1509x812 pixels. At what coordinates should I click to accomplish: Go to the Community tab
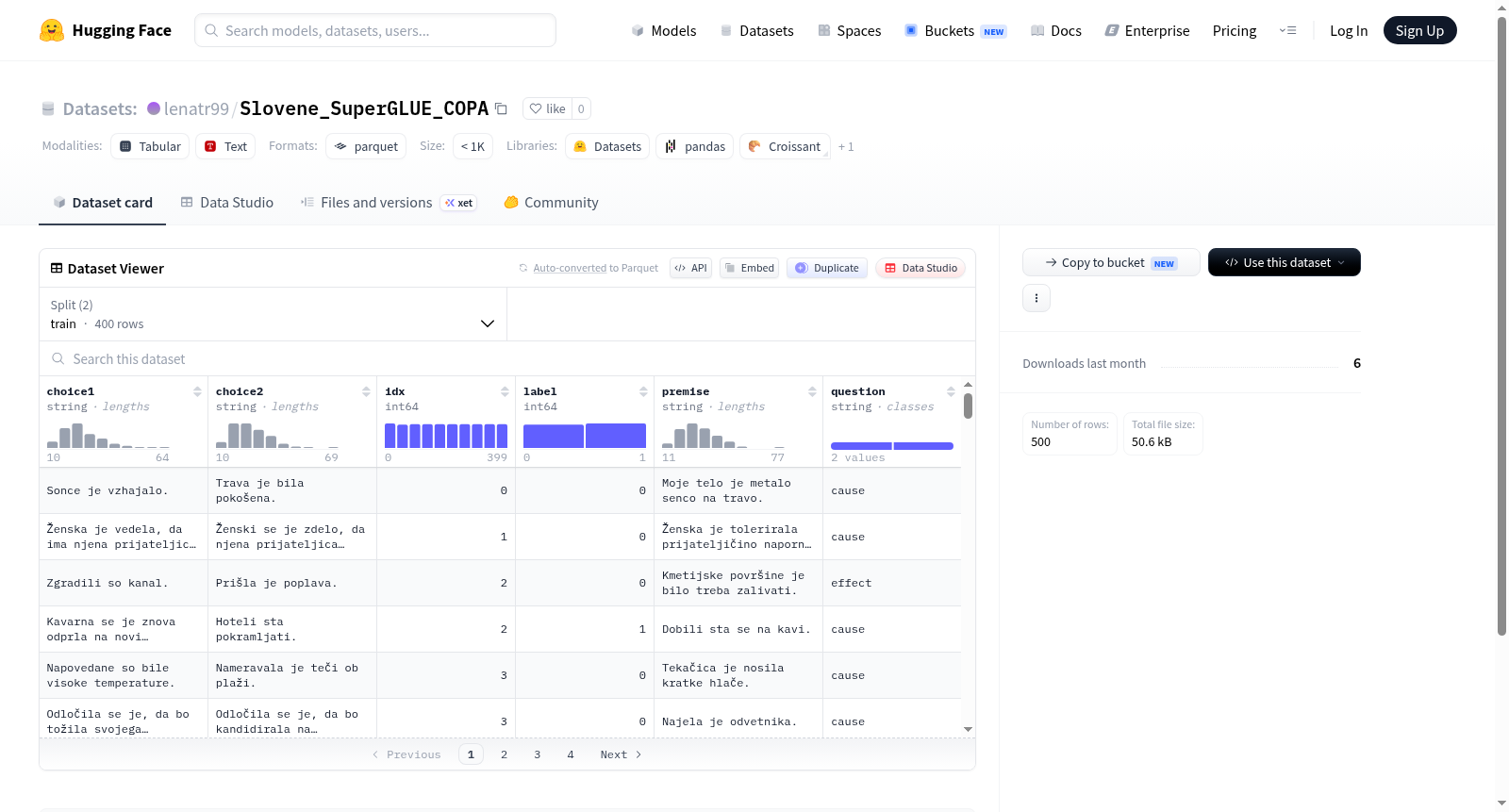pos(551,203)
